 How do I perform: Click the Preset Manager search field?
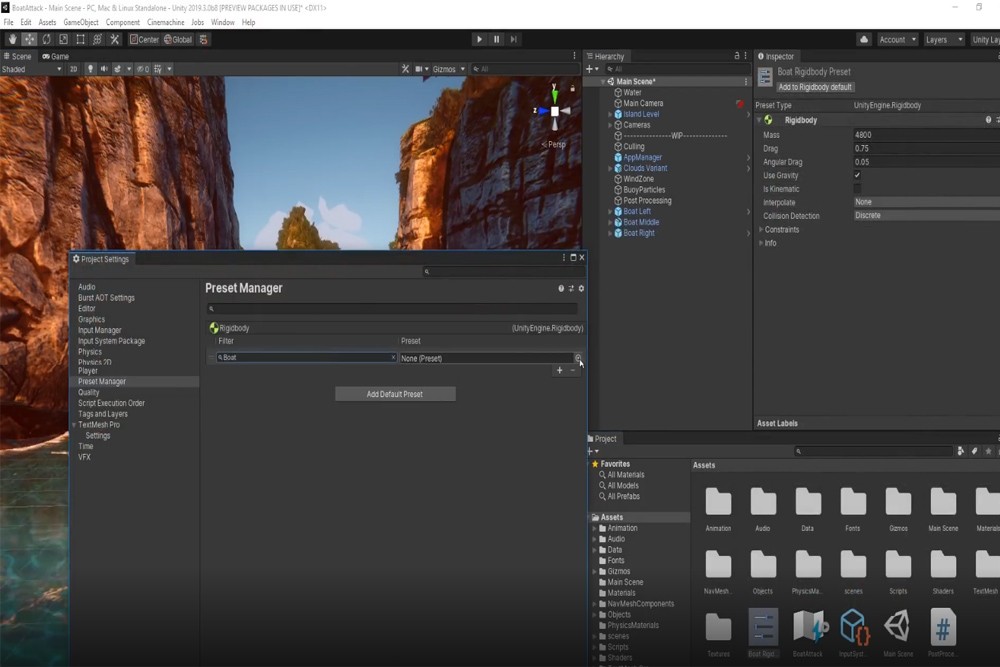tap(392, 309)
